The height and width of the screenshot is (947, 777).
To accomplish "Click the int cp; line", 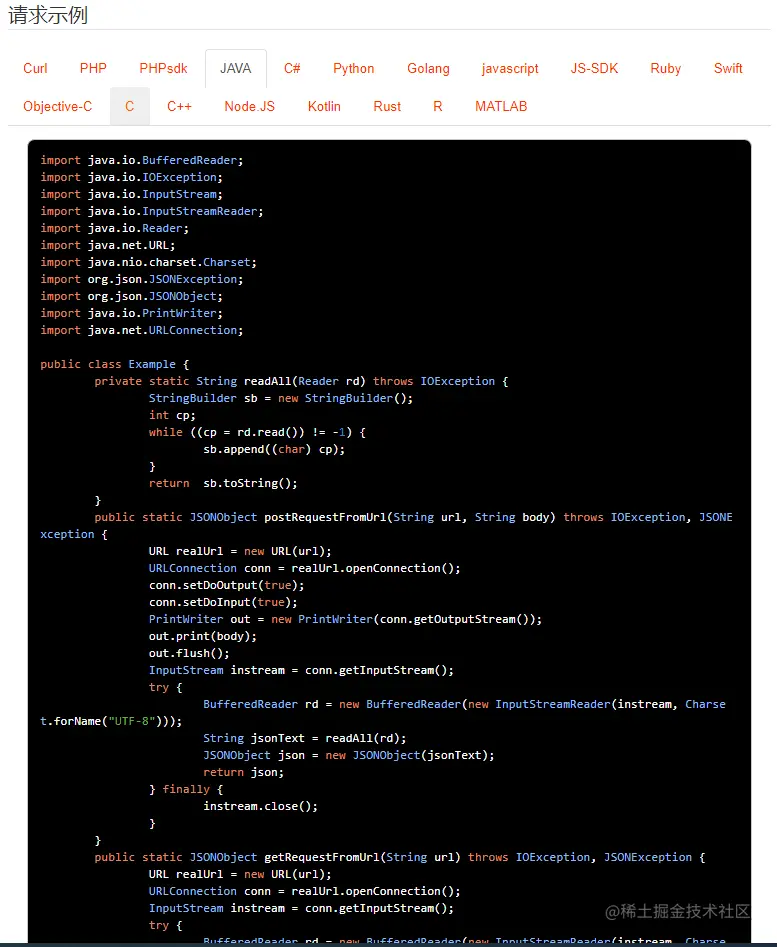I will (x=172, y=415).
